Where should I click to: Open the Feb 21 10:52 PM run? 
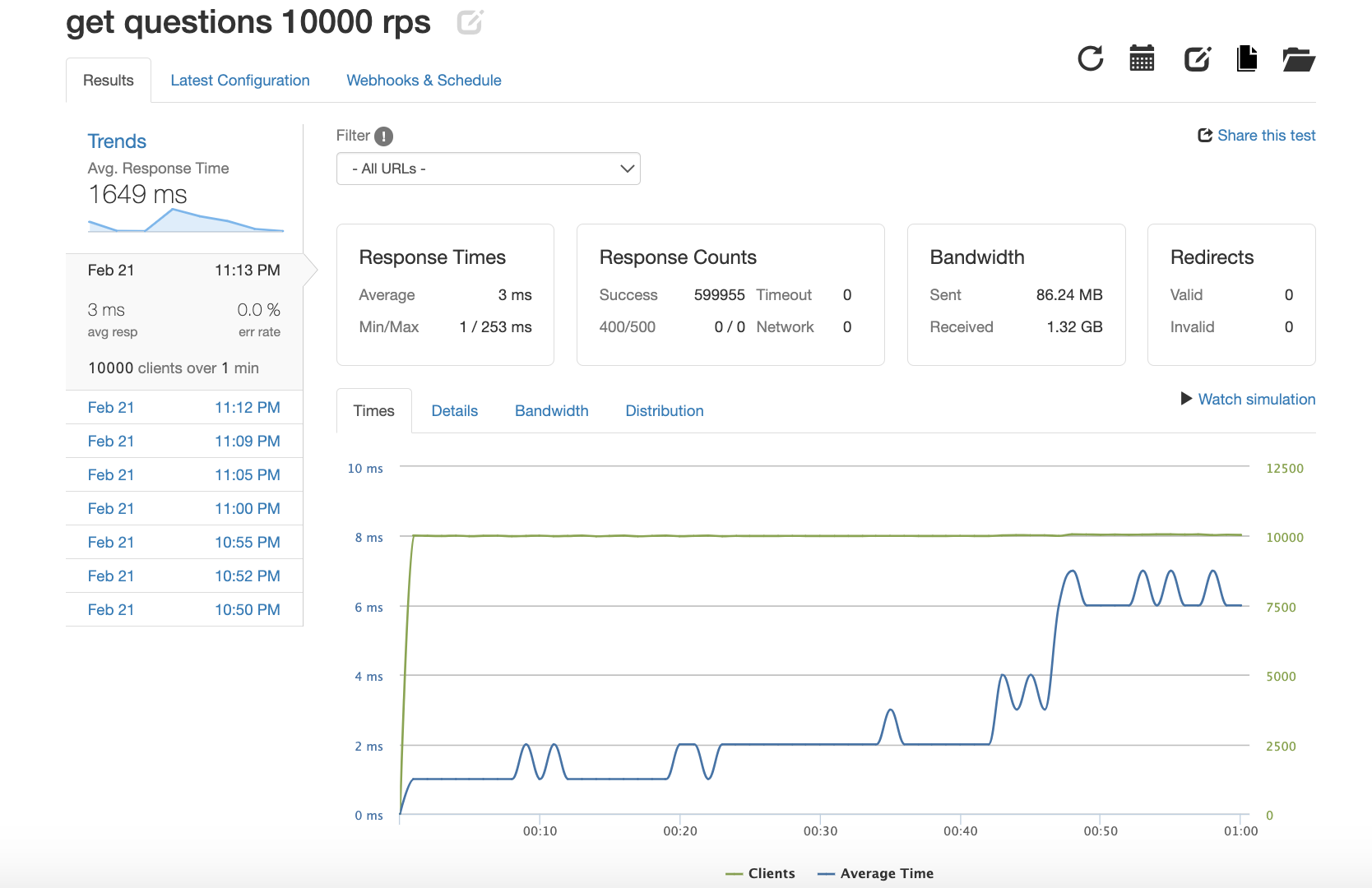[184, 576]
